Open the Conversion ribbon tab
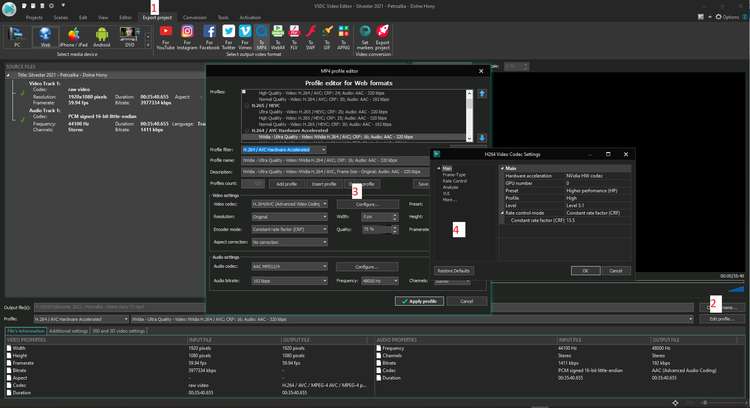 coord(195,18)
